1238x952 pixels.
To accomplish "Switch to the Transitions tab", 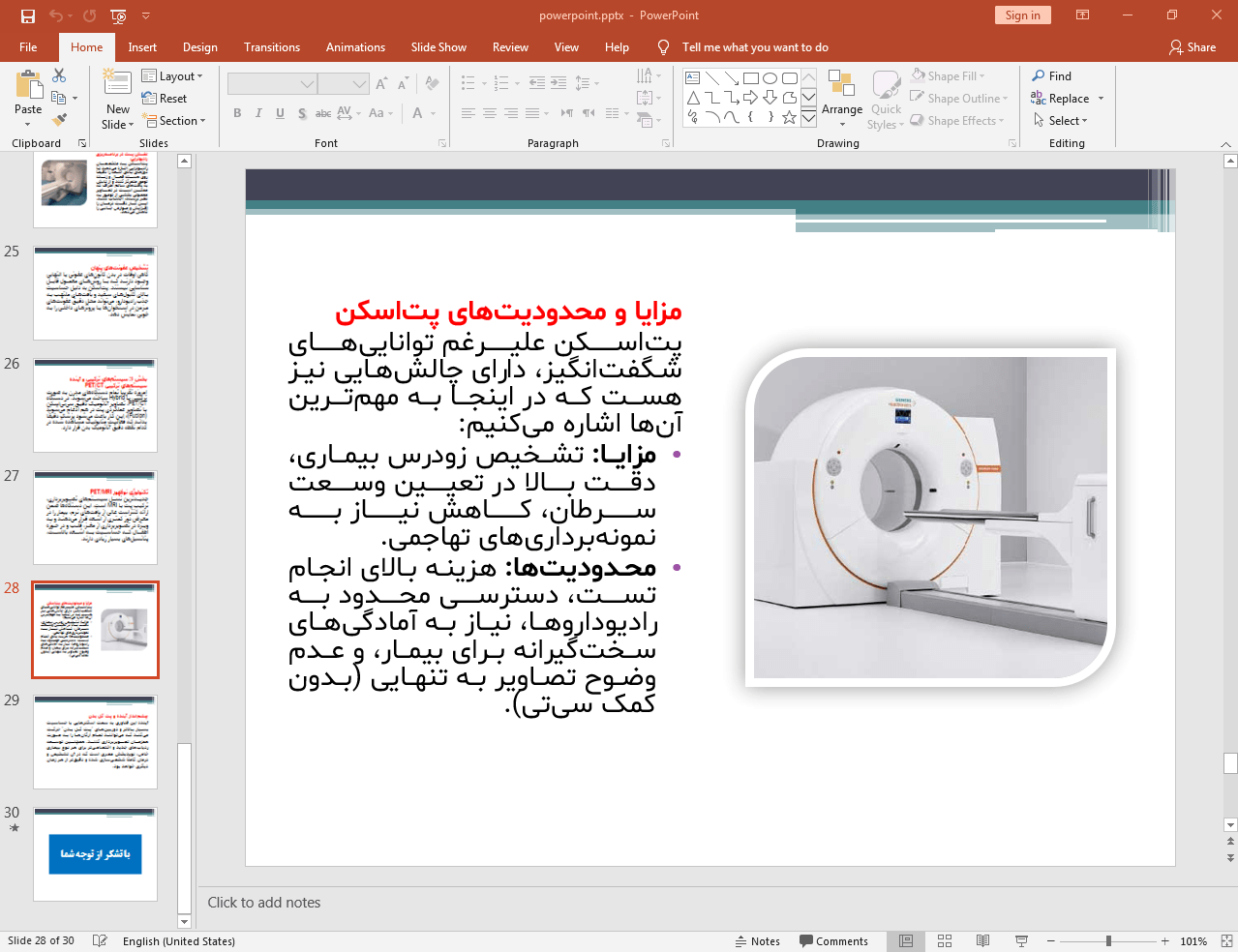I will pyautogui.click(x=272, y=47).
